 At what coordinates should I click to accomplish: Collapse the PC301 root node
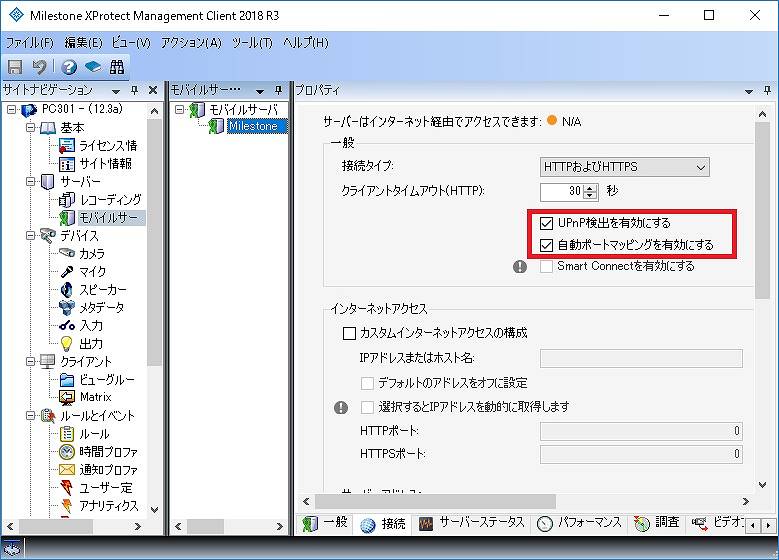pyautogui.click(x=11, y=109)
